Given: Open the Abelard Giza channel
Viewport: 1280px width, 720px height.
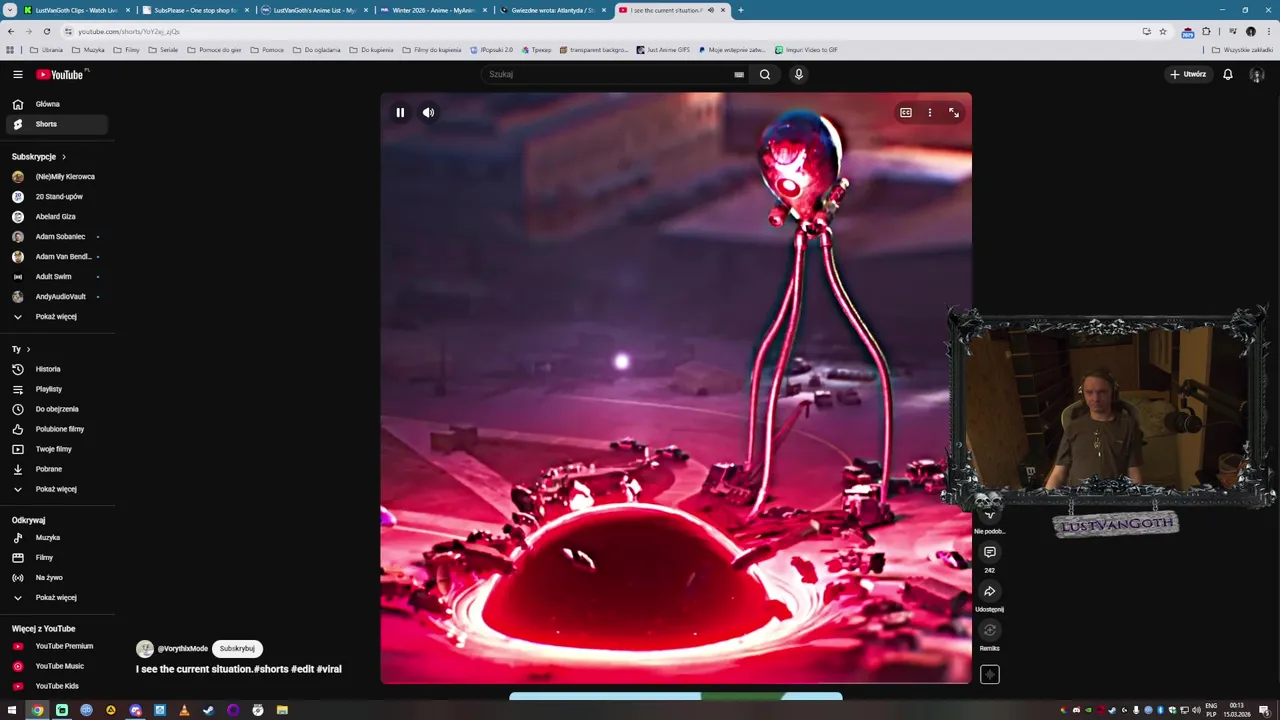Looking at the screenshot, I should [57, 217].
